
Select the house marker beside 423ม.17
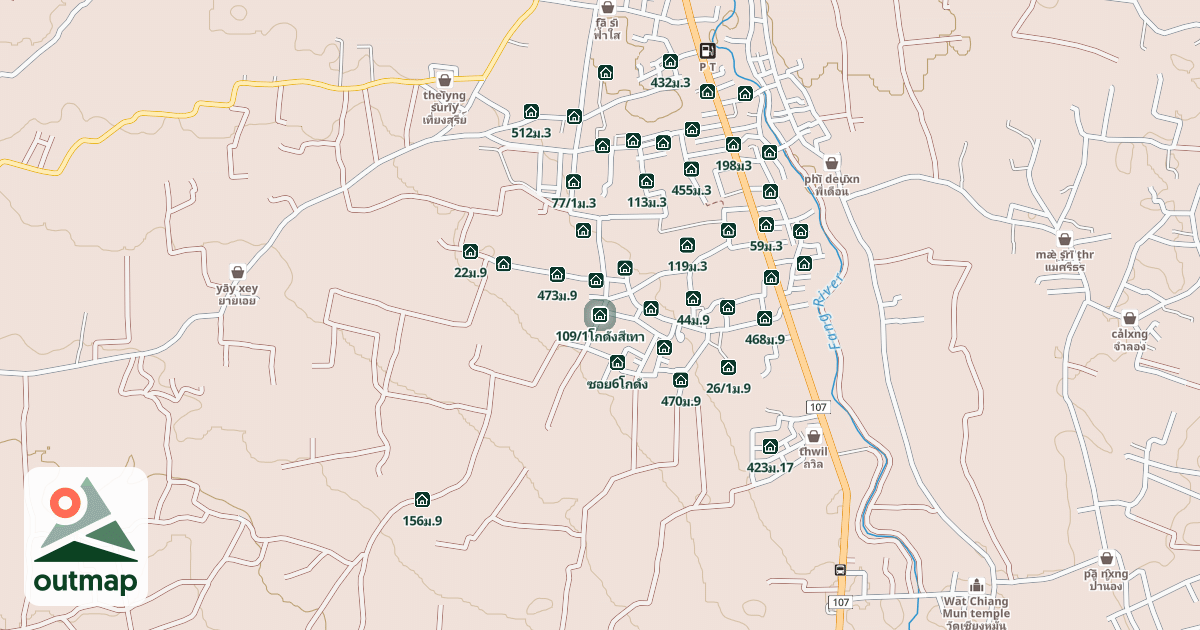(770, 446)
